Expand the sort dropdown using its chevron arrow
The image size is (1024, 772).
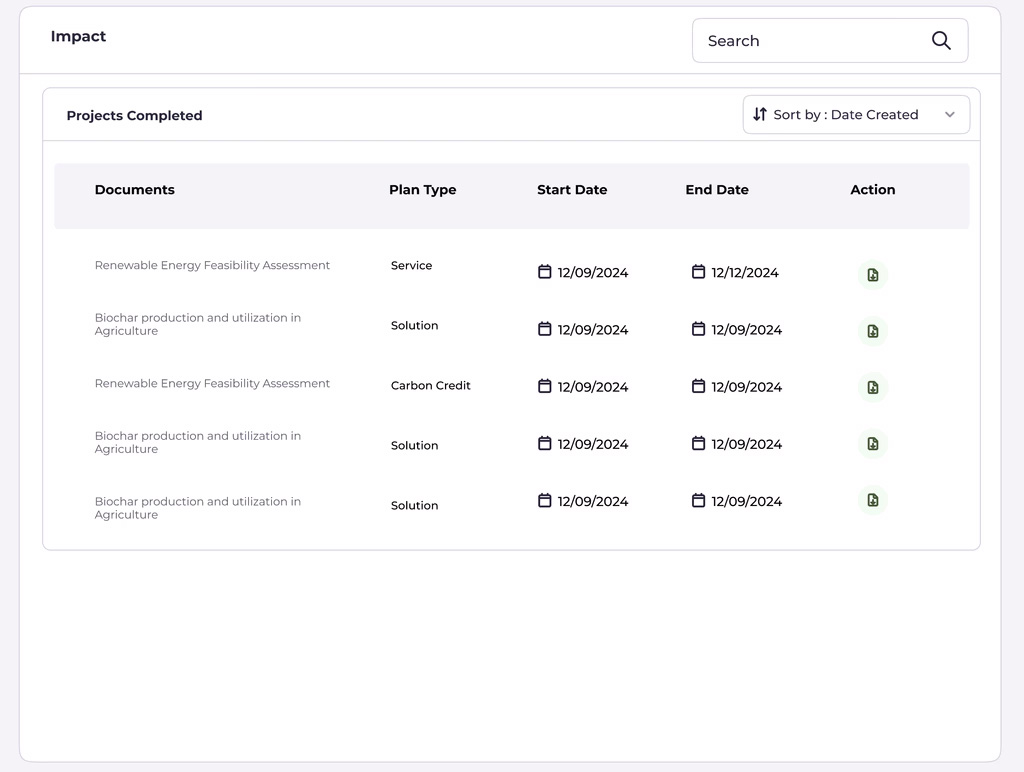[949, 115]
